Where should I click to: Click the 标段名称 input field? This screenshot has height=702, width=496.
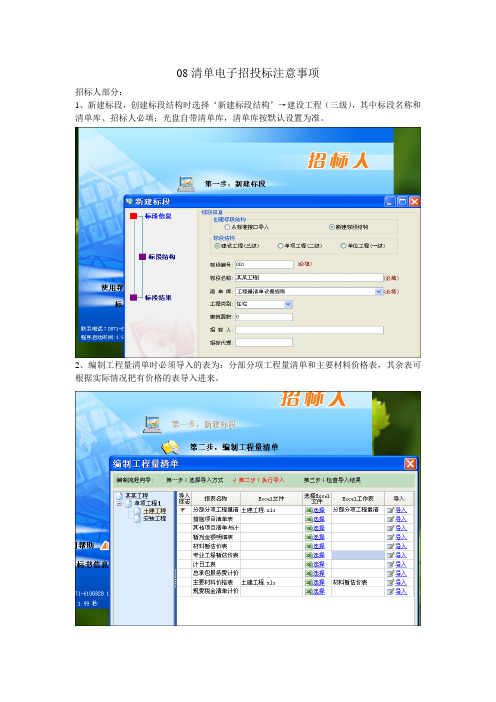coord(309,278)
